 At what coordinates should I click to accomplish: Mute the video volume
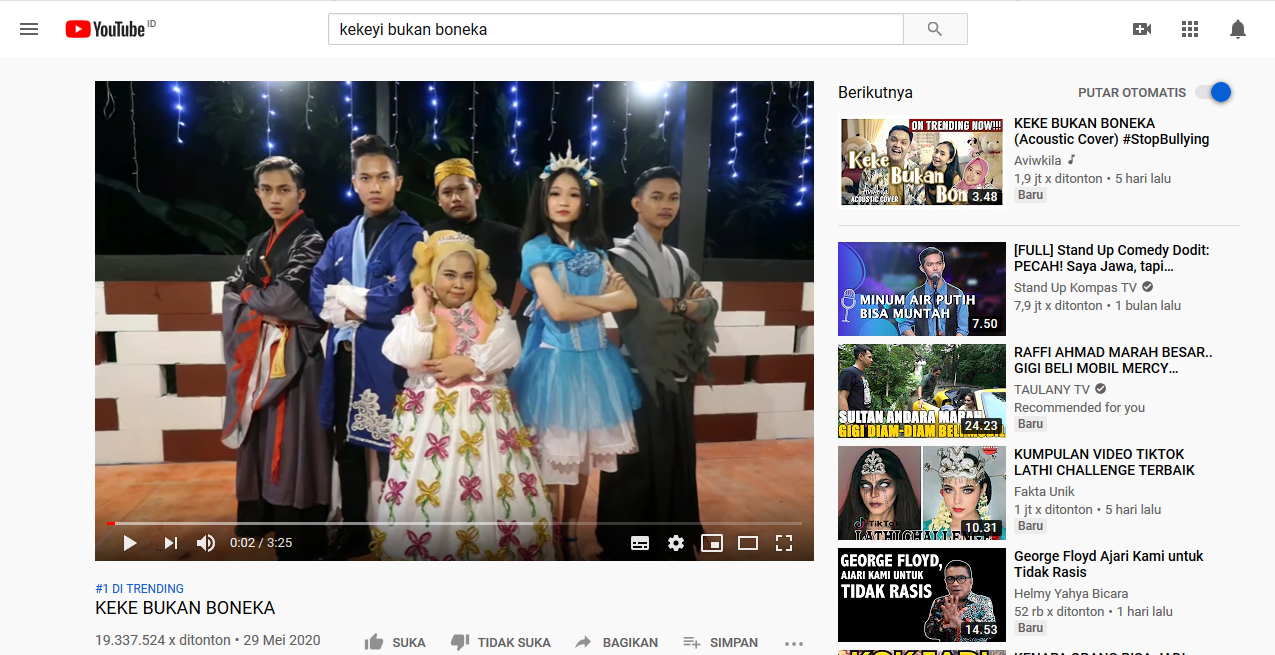pyautogui.click(x=206, y=543)
